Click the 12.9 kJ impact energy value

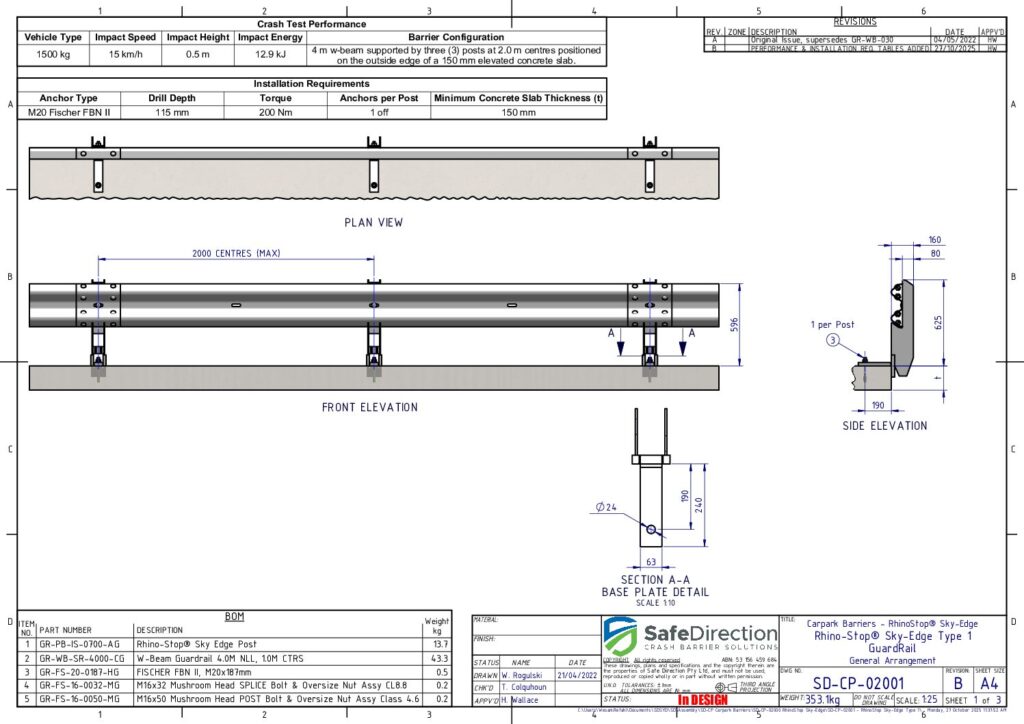click(270, 54)
